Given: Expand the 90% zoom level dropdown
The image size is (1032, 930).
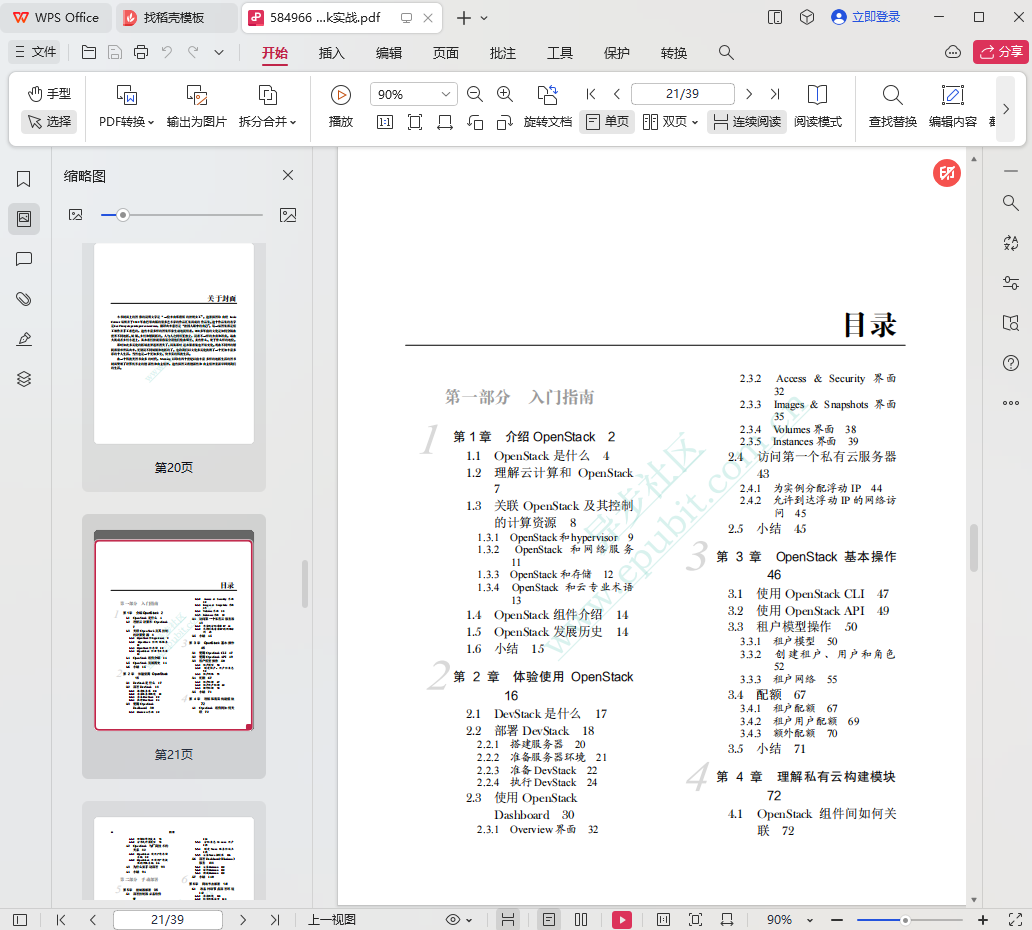Looking at the screenshot, I should 445,94.
